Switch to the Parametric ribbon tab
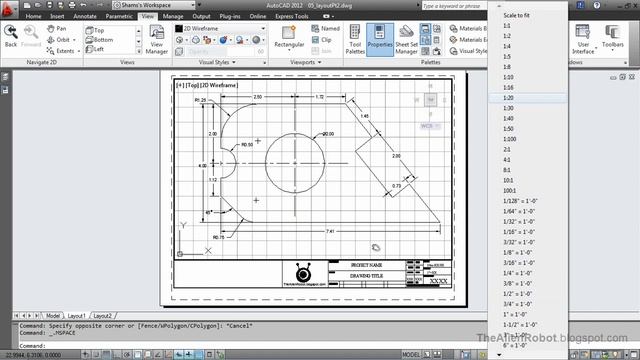 click(119, 16)
